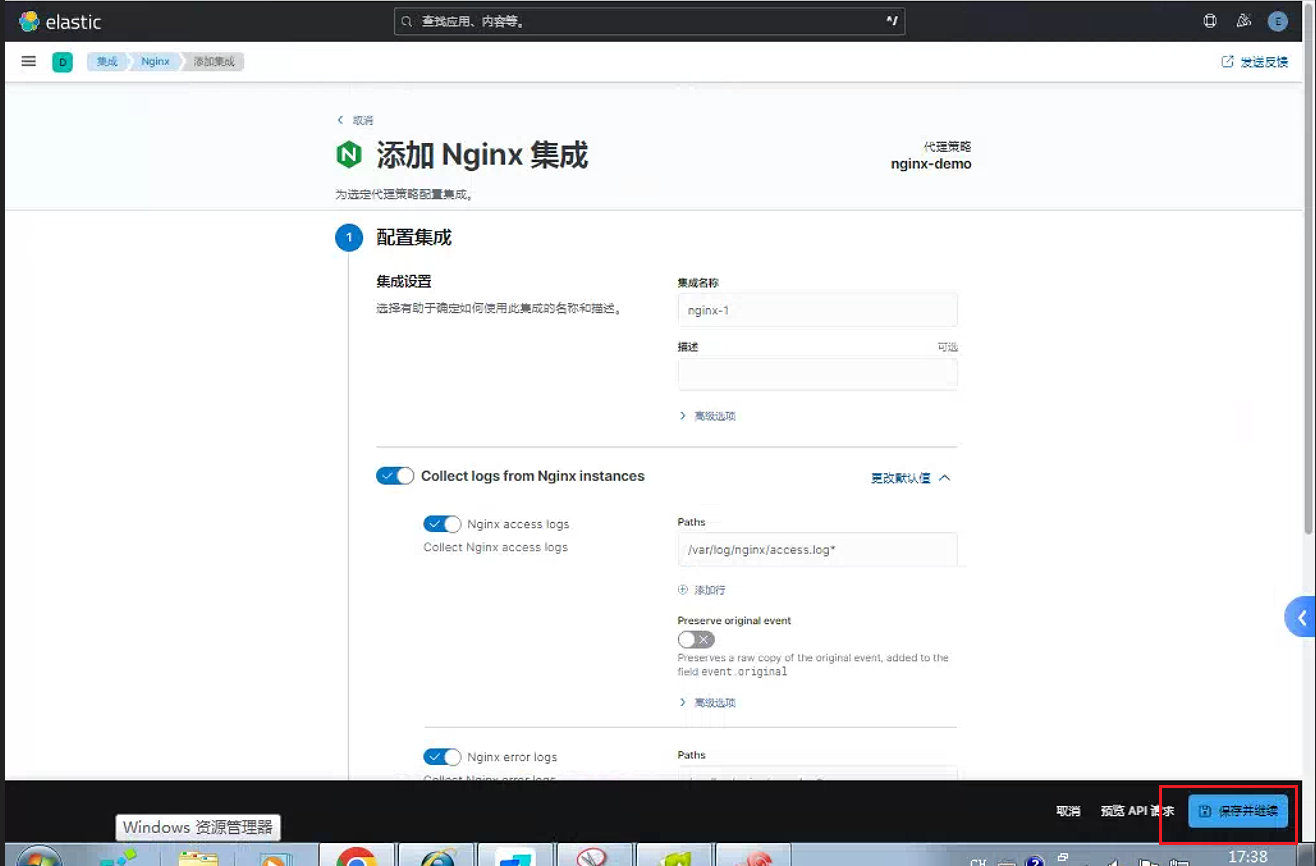
Task: Click the 添加集成 breadcrumb
Action: 214,62
